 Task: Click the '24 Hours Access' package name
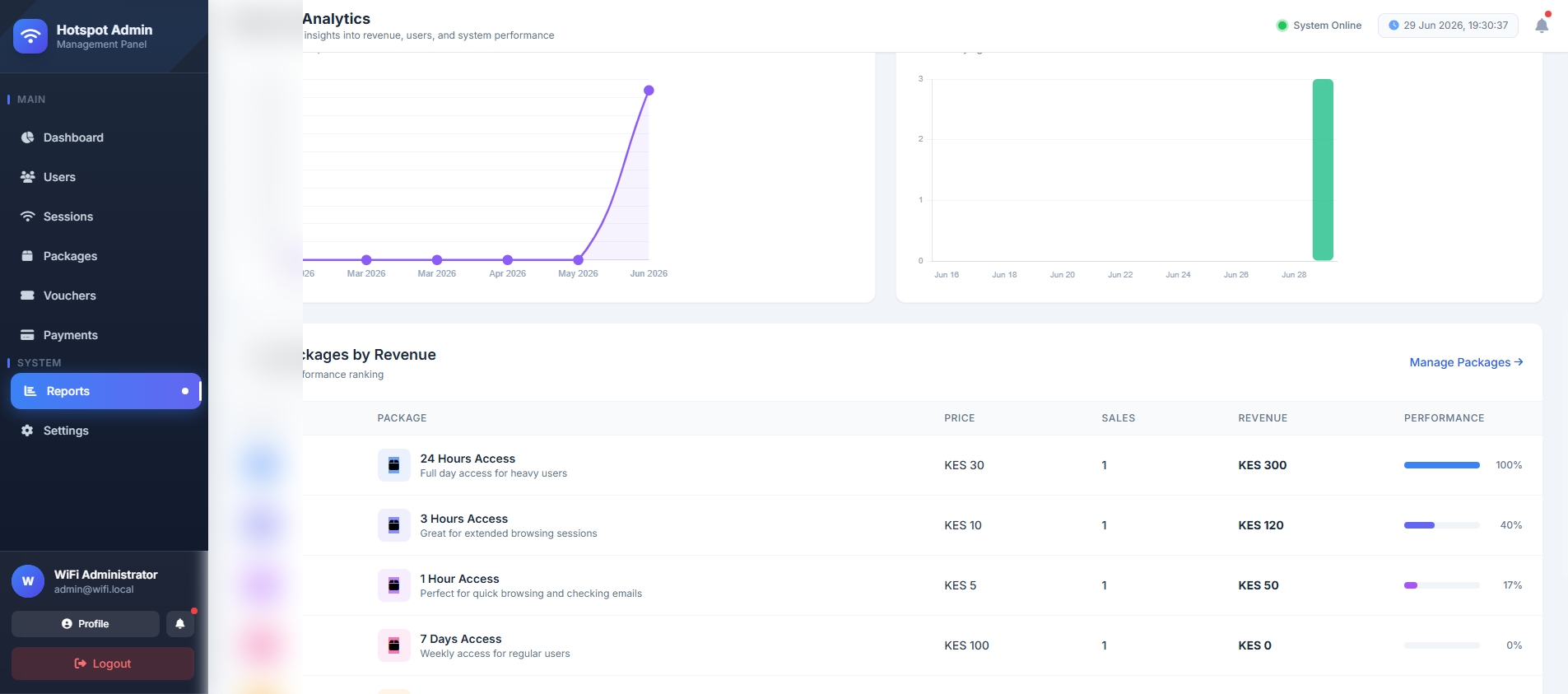coord(468,459)
